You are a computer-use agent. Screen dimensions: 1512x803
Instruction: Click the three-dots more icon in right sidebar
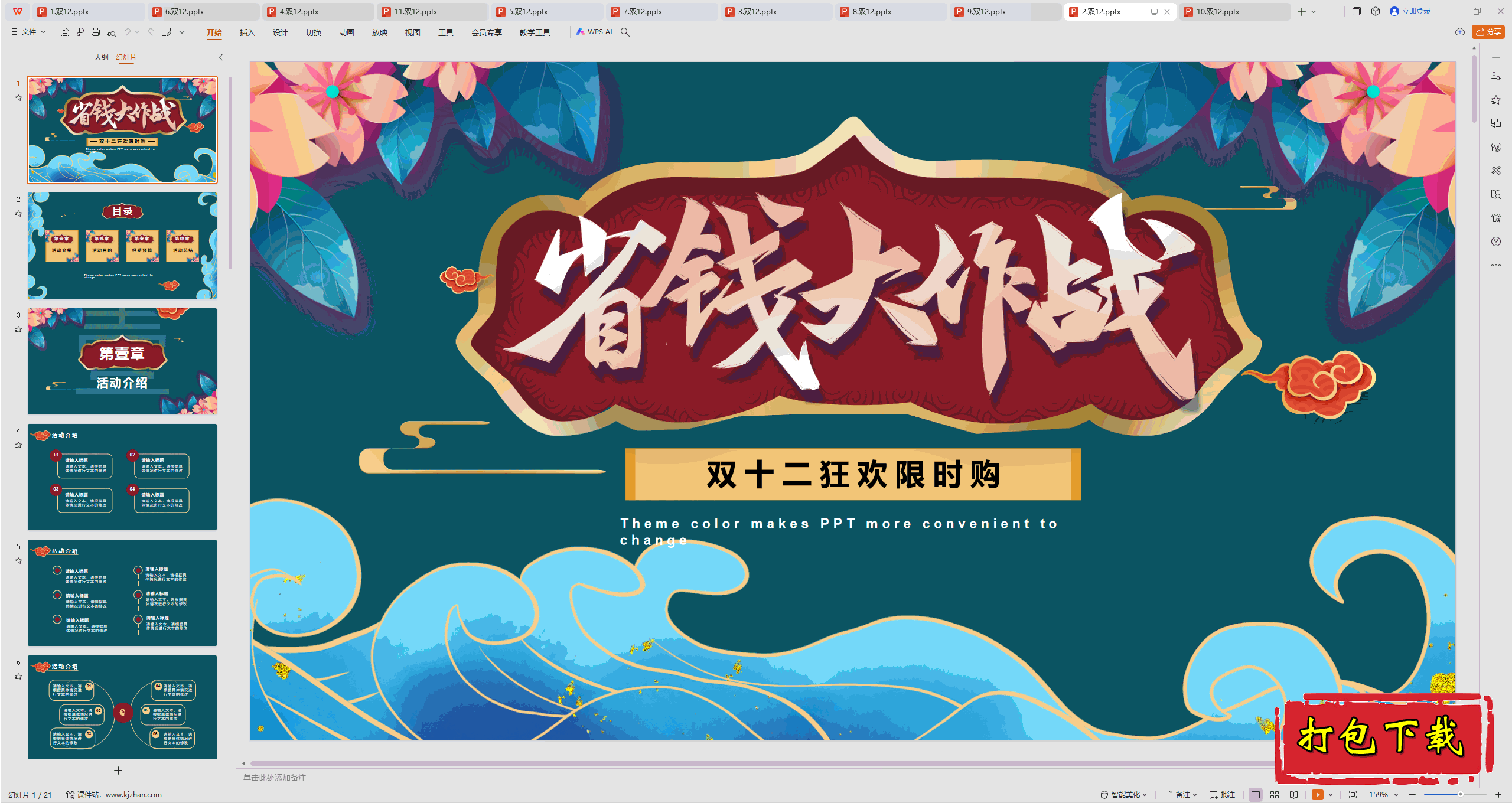click(x=1496, y=265)
